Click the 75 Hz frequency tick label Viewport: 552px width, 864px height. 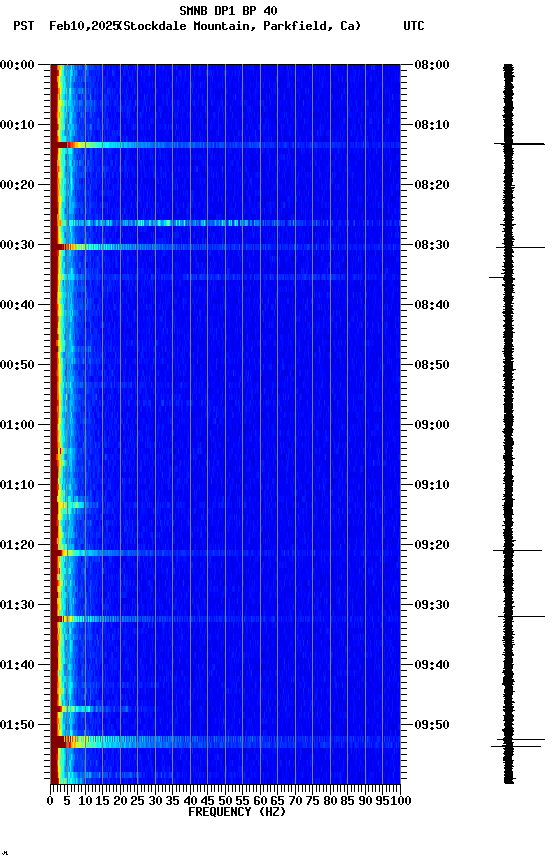point(312,801)
